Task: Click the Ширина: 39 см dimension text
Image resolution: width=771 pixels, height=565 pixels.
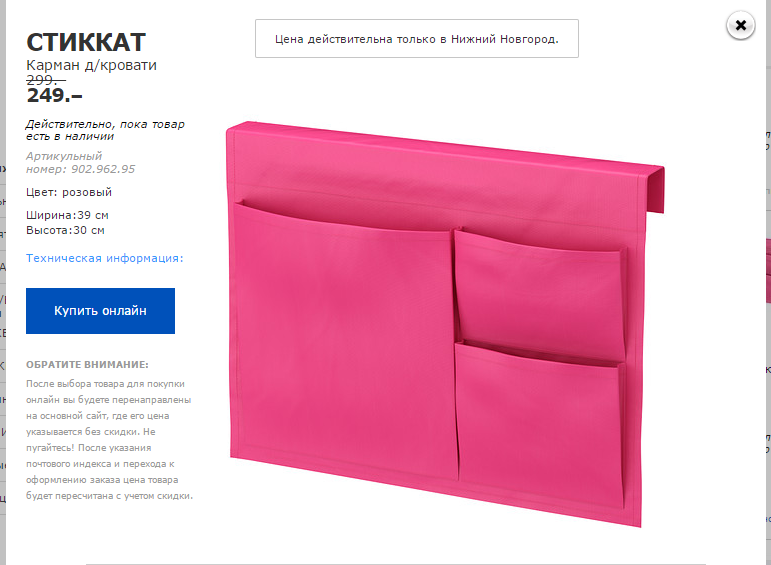Action: [x=67, y=215]
